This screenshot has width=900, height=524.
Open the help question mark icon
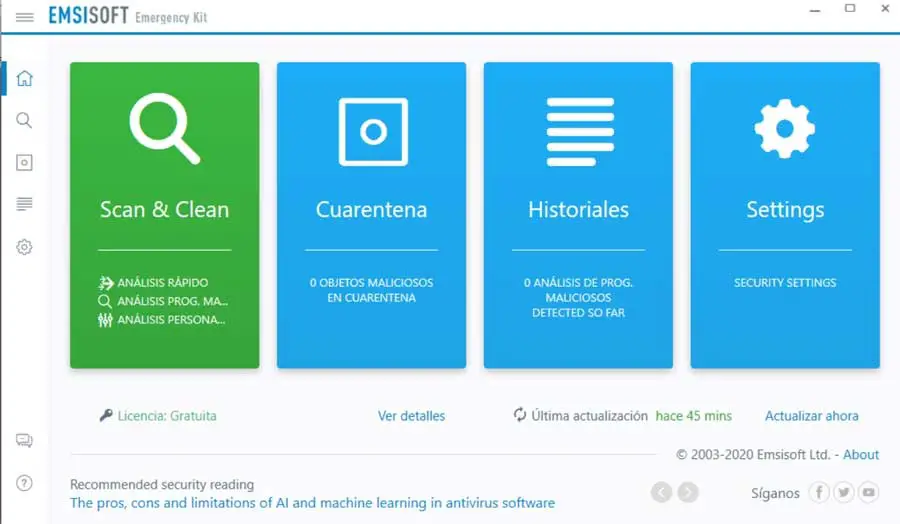coord(24,483)
